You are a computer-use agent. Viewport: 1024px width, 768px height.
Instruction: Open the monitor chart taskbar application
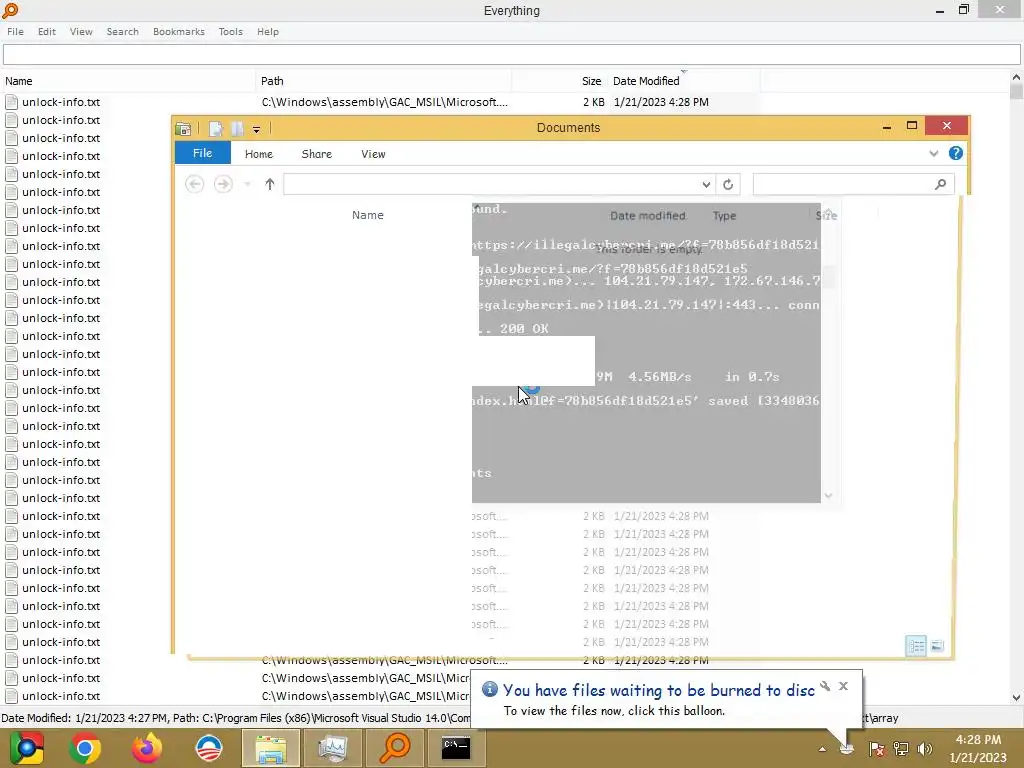point(332,748)
